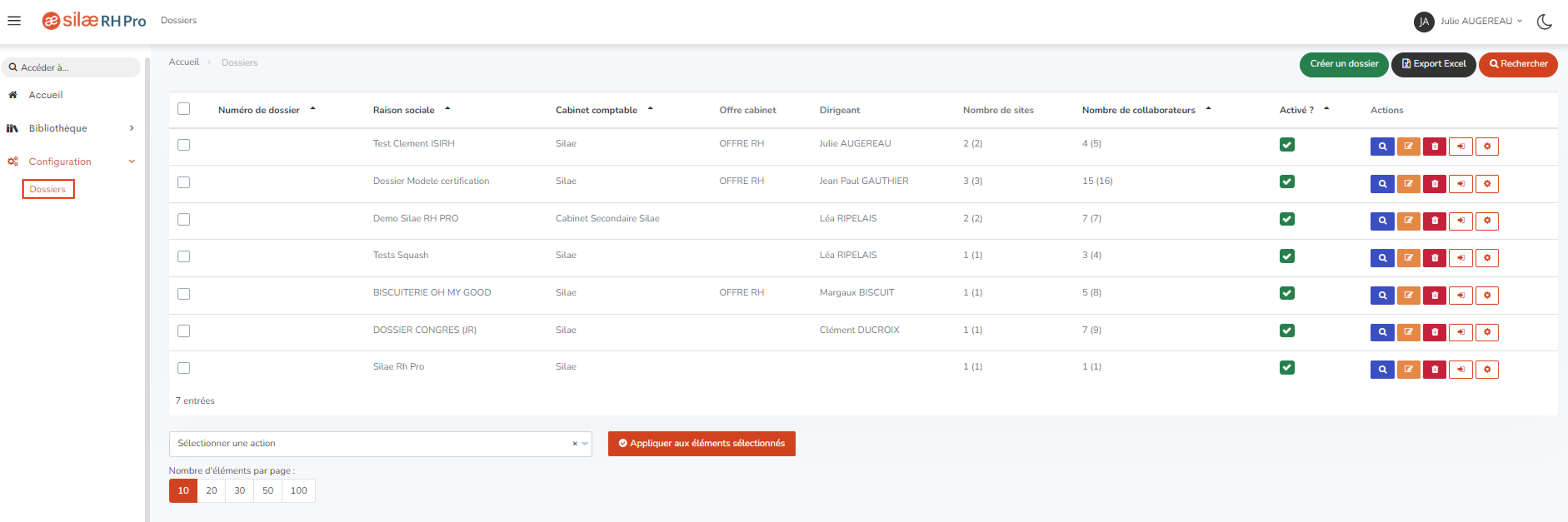Viewport: 1568px width, 522px height.
Task: View details of Test Clement ISIRH dossier
Action: click(1382, 146)
